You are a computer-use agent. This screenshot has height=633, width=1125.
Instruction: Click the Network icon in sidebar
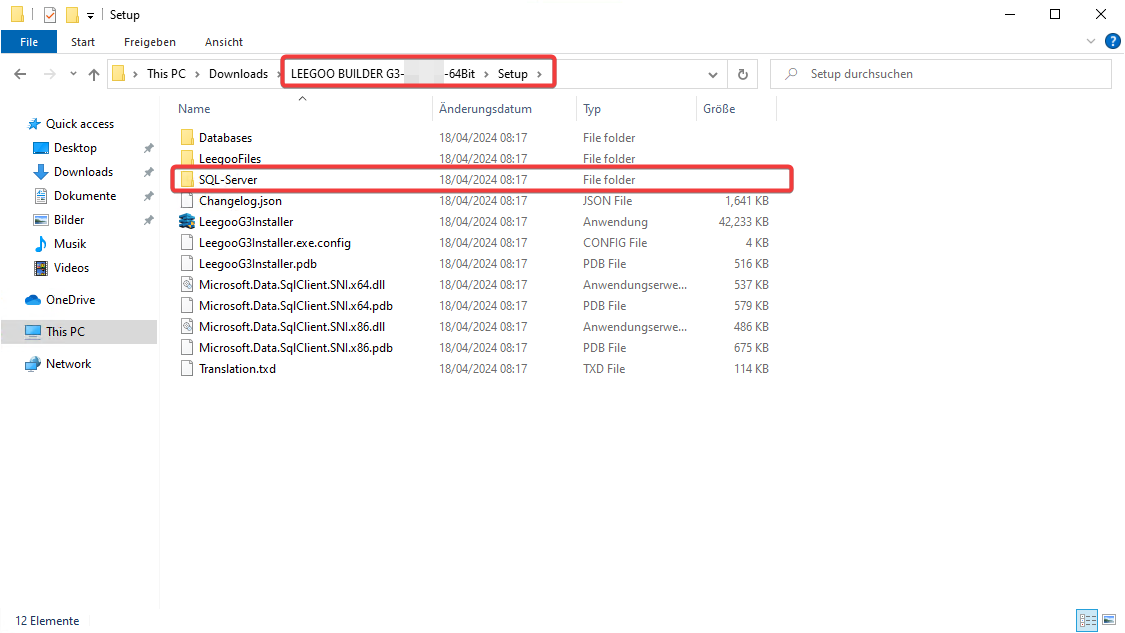(x=33, y=364)
